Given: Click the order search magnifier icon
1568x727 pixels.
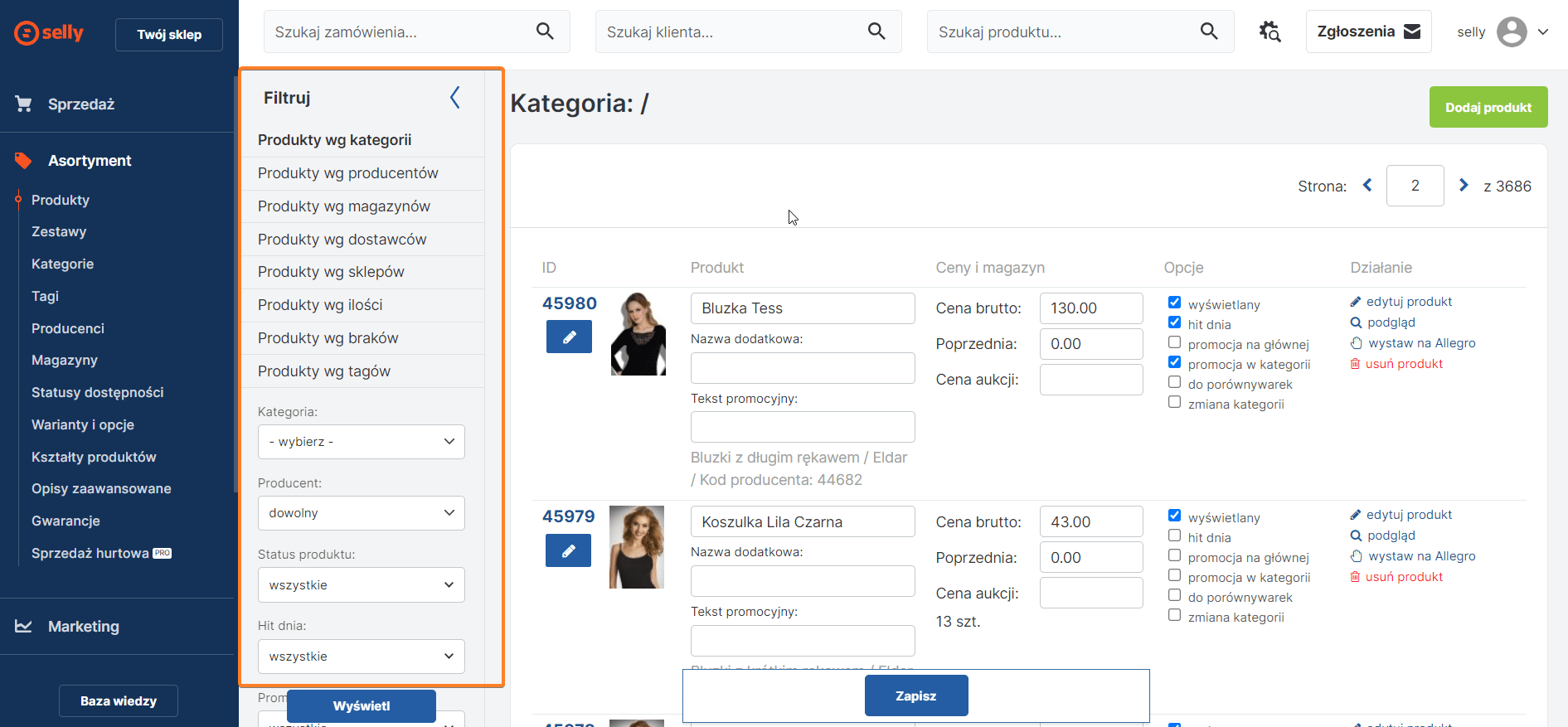Looking at the screenshot, I should (x=545, y=32).
